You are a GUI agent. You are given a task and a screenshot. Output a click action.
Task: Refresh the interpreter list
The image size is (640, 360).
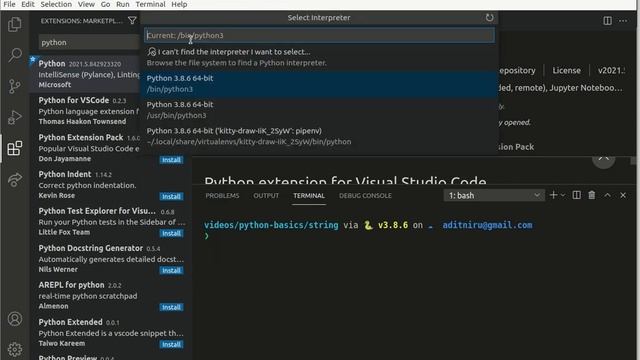[489, 18]
